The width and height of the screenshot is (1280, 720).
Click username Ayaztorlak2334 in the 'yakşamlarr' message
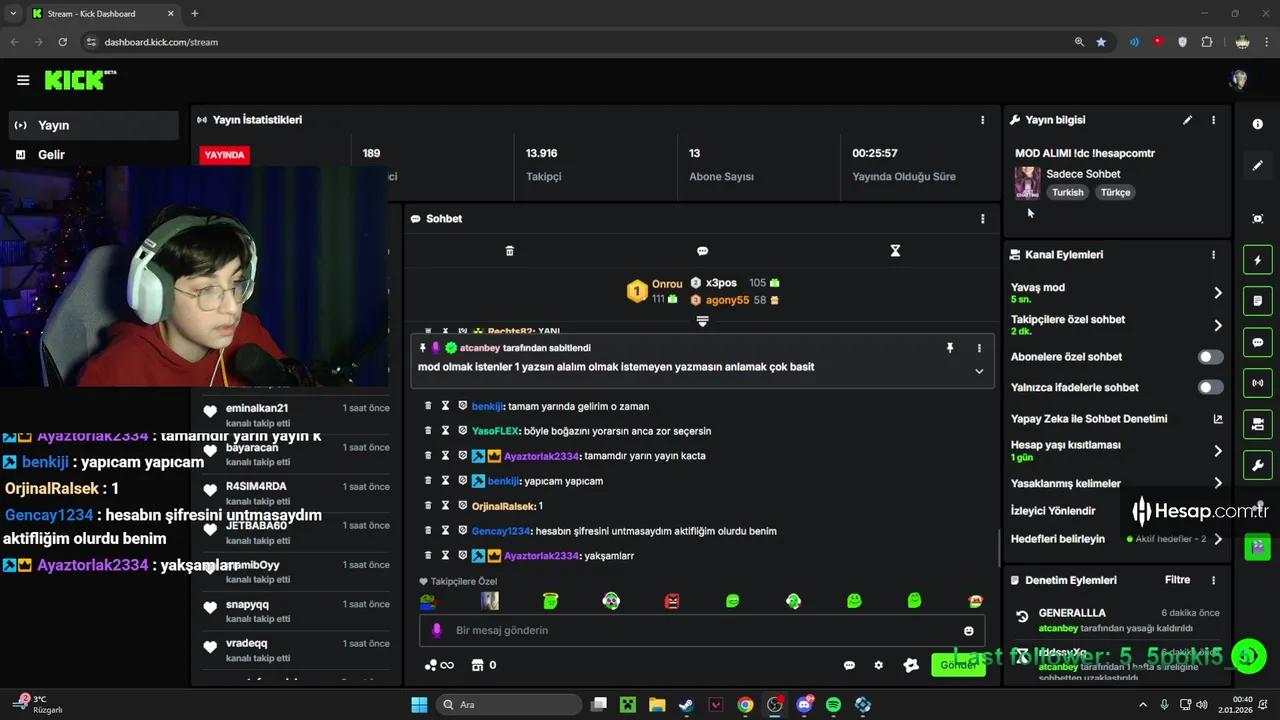(x=541, y=556)
